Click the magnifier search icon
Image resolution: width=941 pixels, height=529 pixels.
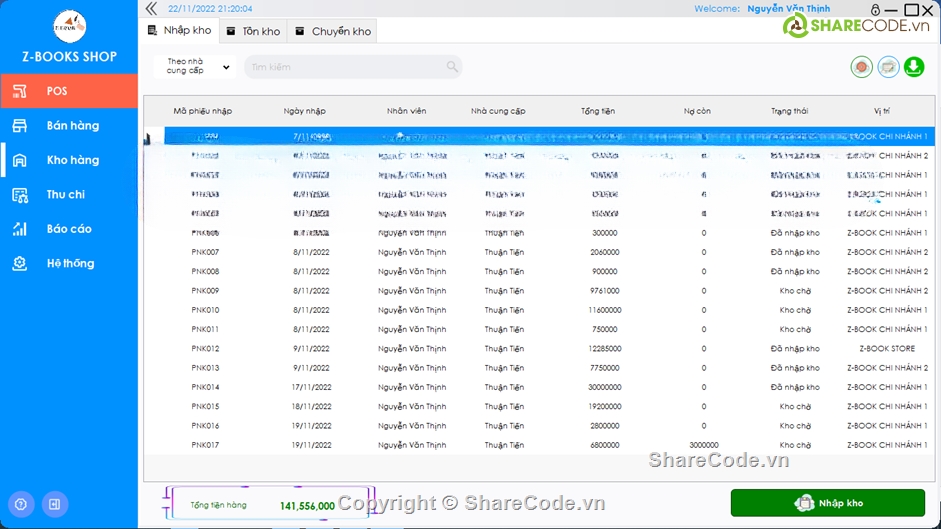tap(452, 67)
